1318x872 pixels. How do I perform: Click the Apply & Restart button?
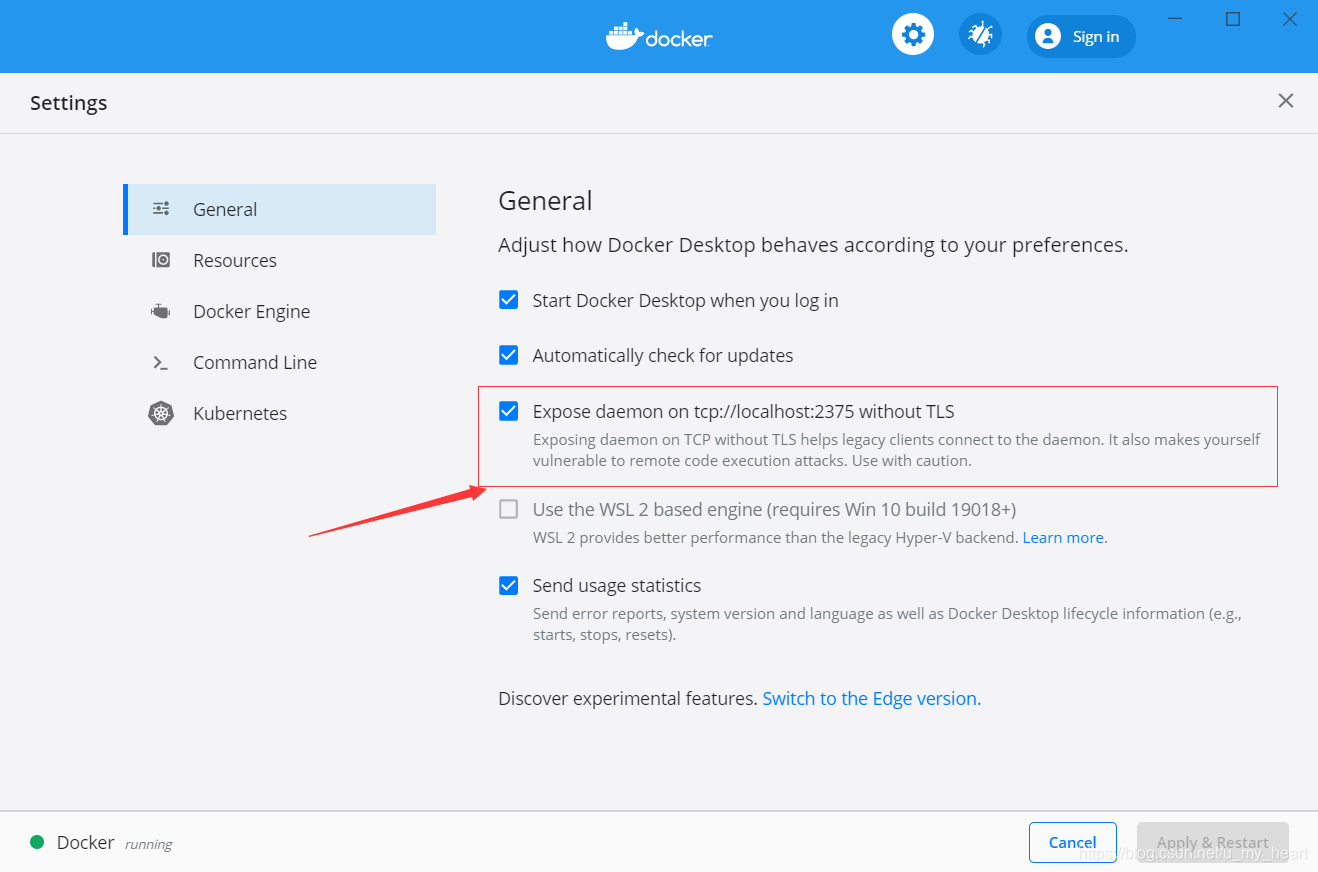tap(1212, 842)
